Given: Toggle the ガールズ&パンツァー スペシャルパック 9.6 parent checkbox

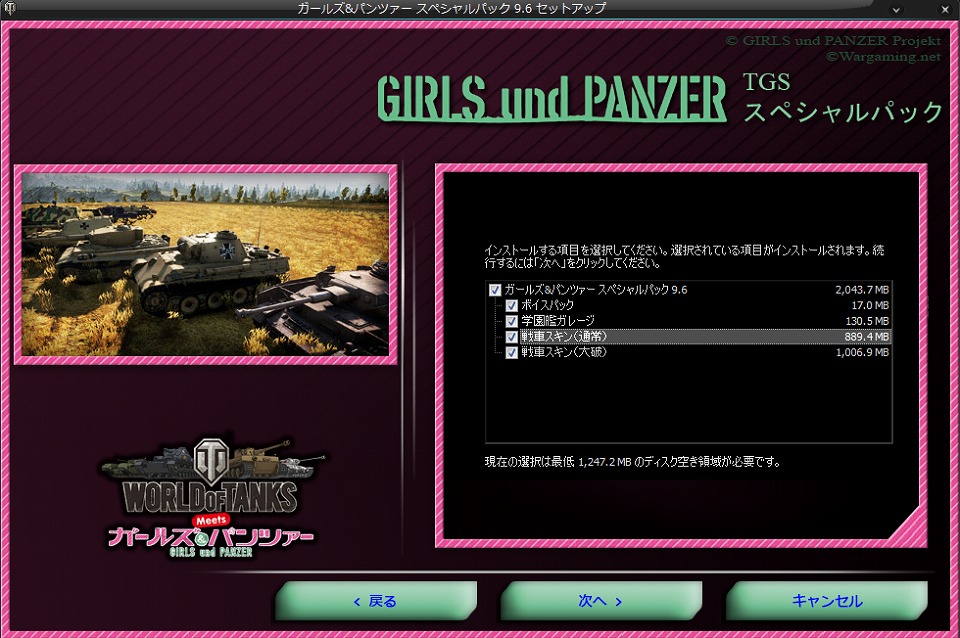Looking at the screenshot, I should tap(495, 289).
